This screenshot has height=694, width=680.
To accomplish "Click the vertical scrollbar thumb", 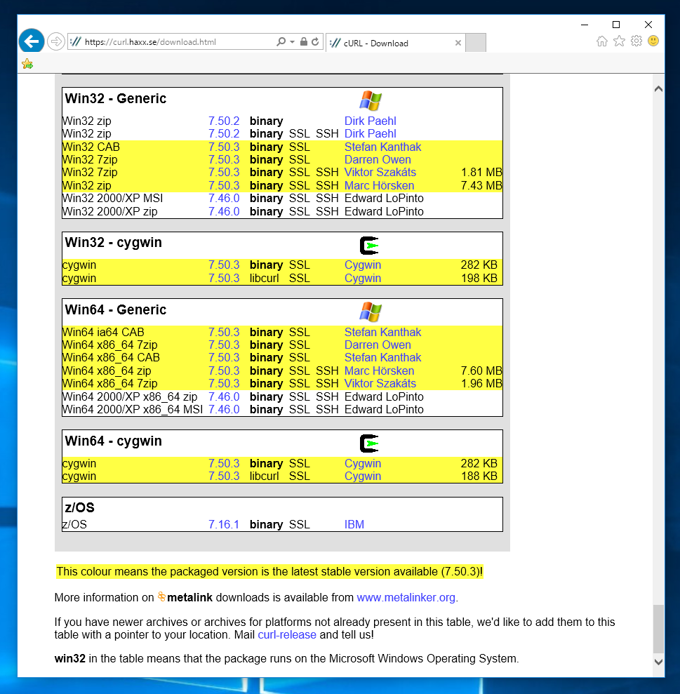I will 658,628.
